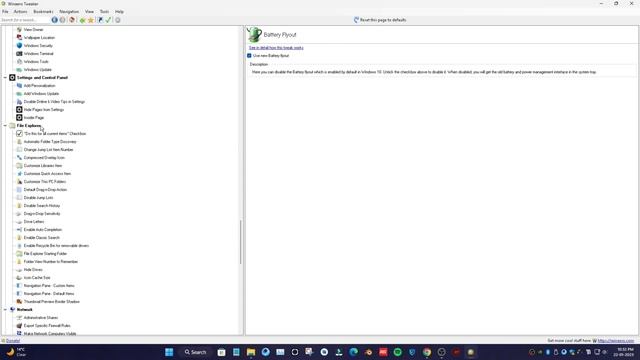Select Customize This PC Folders
This screenshot has width=640, height=360.
point(44,182)
